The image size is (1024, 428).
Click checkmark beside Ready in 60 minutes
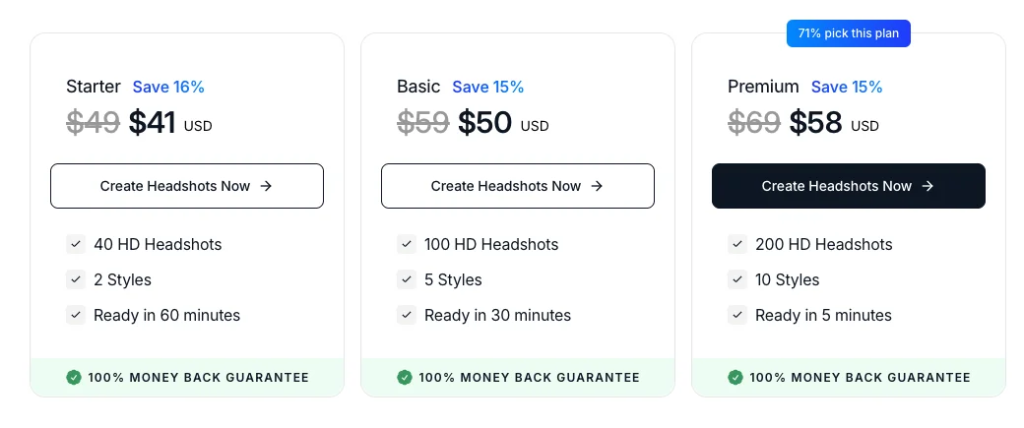point(75,315)
